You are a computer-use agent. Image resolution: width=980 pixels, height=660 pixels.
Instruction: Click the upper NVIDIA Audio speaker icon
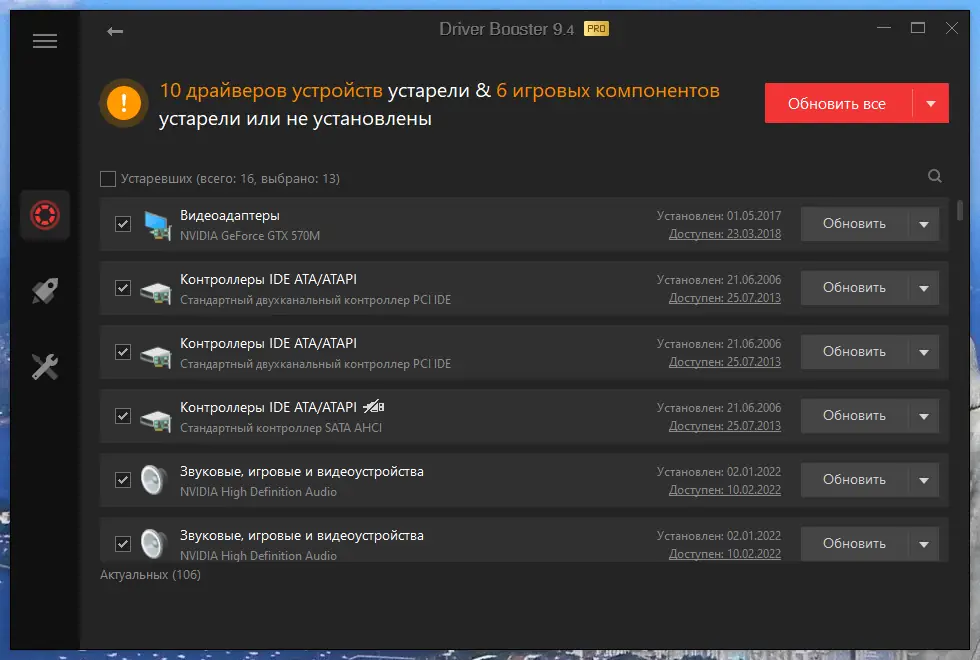click(x=154, y=480)
